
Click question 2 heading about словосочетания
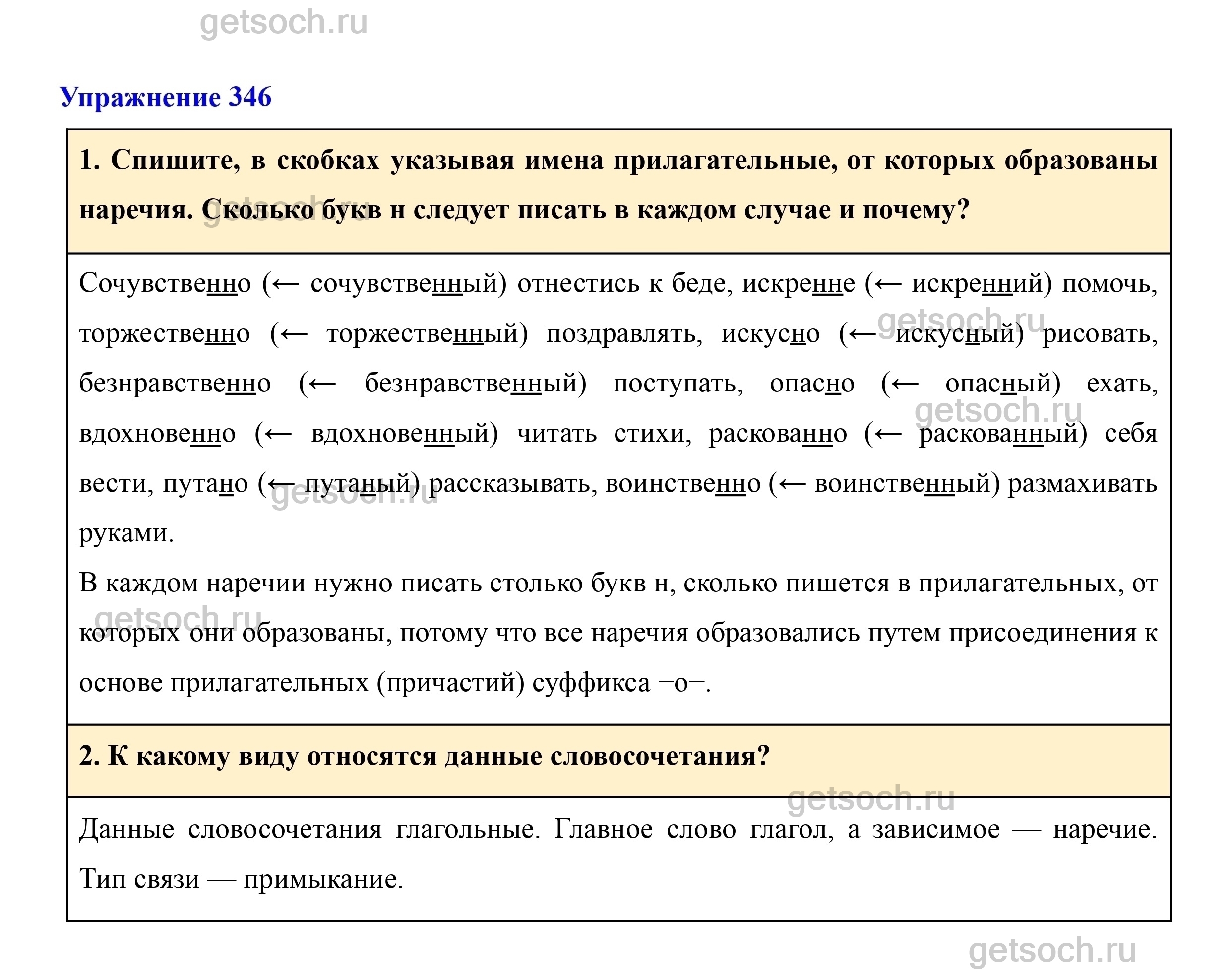tap(424, 756)
